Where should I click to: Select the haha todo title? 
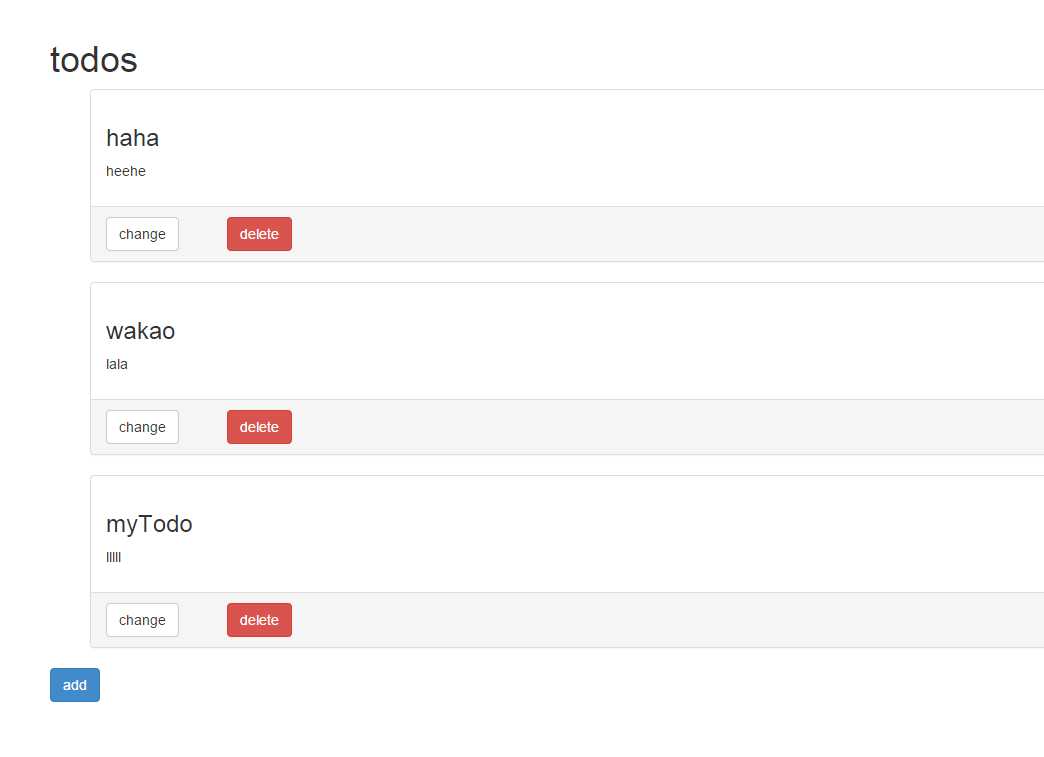(132, 138)
